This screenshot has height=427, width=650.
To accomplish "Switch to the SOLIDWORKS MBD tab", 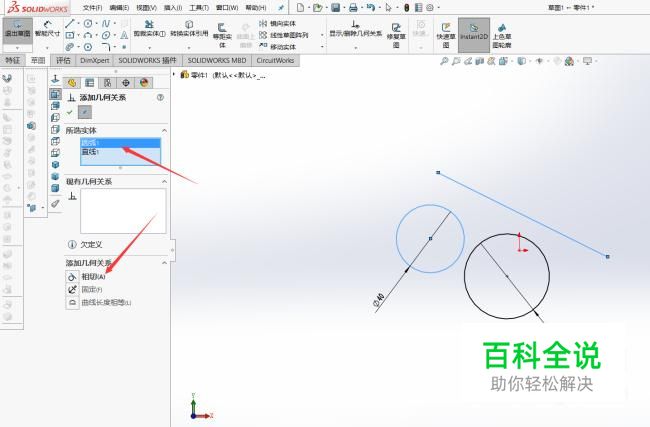I will pyautogui.click(x=217, y=61).
